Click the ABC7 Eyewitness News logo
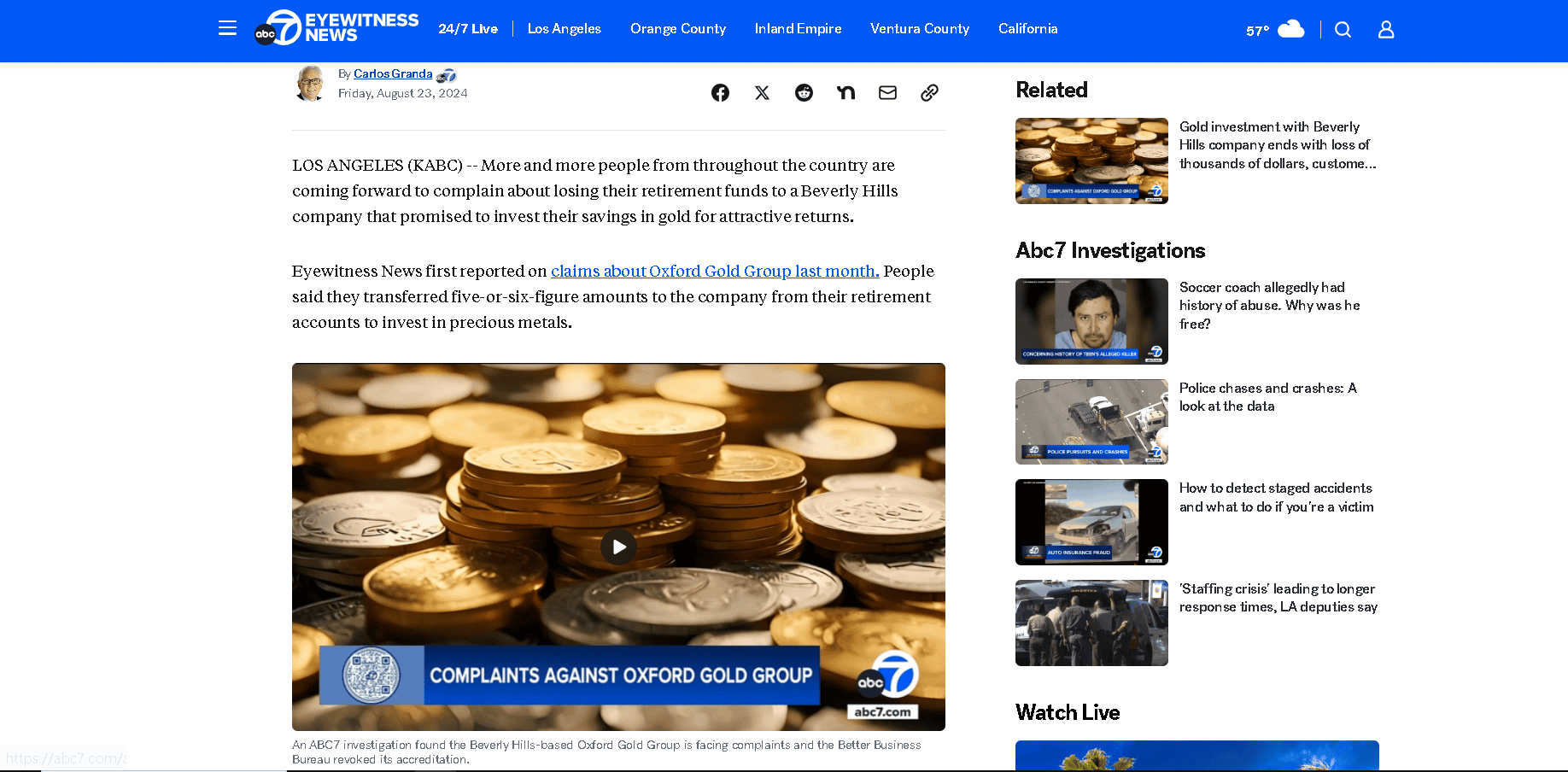This screenshot has width=1568, height=772. click(336, 28)
